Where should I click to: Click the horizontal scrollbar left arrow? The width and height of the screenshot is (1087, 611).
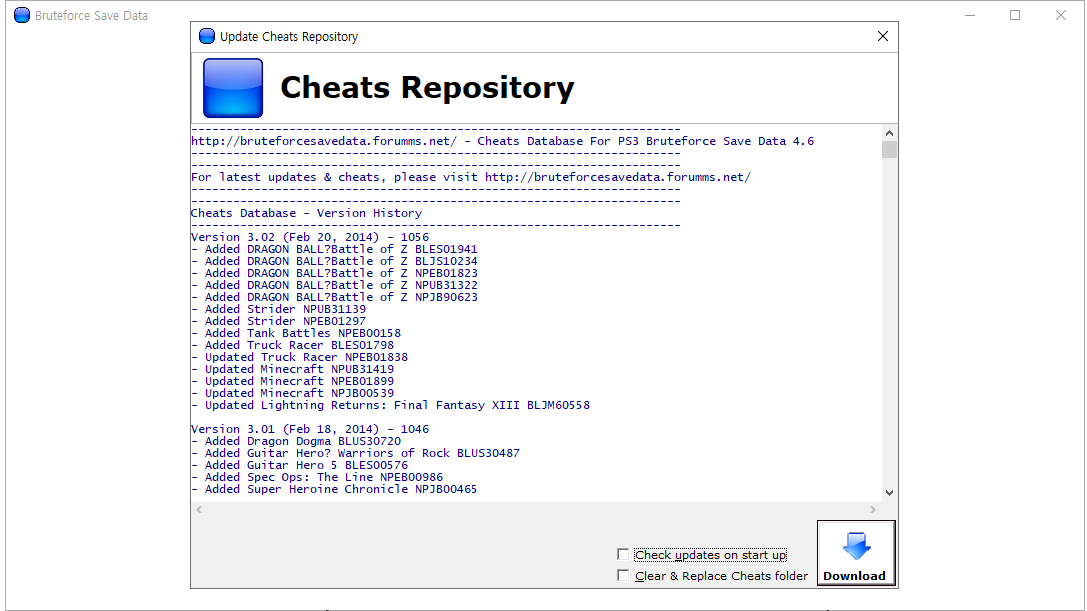coord(200,509)
